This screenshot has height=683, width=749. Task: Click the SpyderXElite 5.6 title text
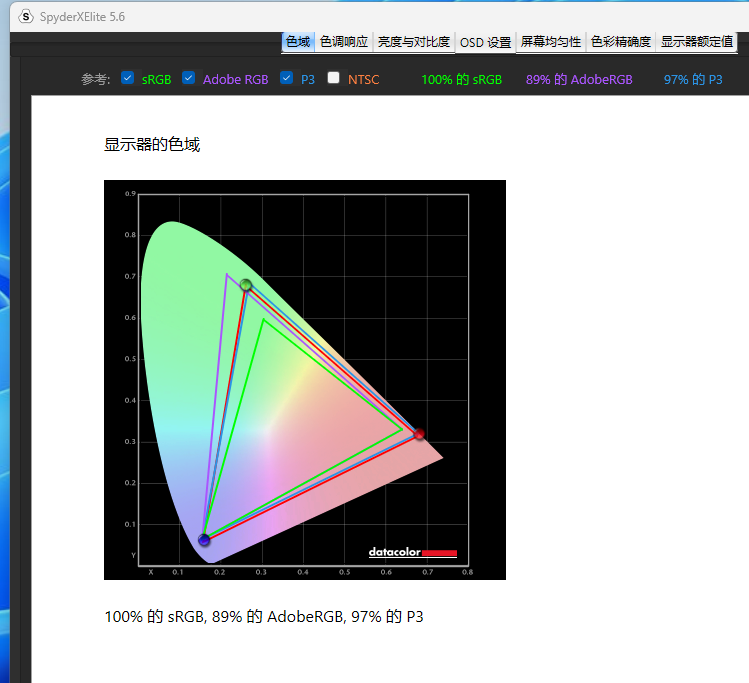point(82,17)
